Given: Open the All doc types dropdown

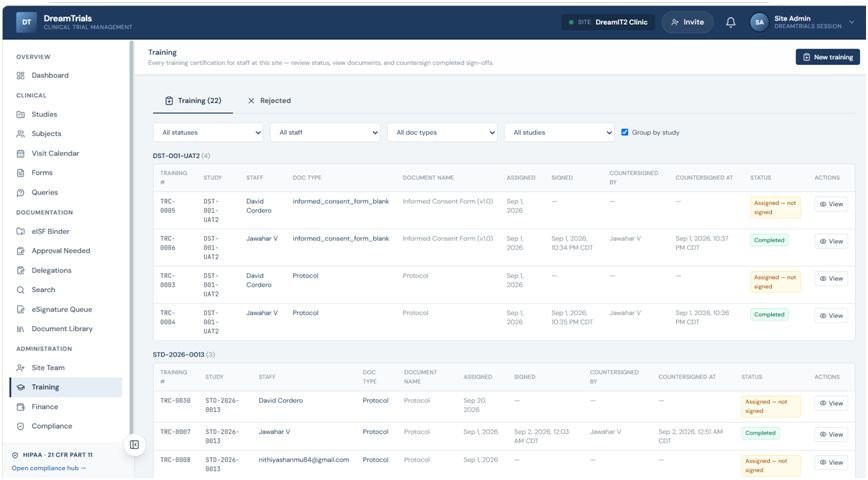Looking at the screenshot, I should tap(443, 133).
